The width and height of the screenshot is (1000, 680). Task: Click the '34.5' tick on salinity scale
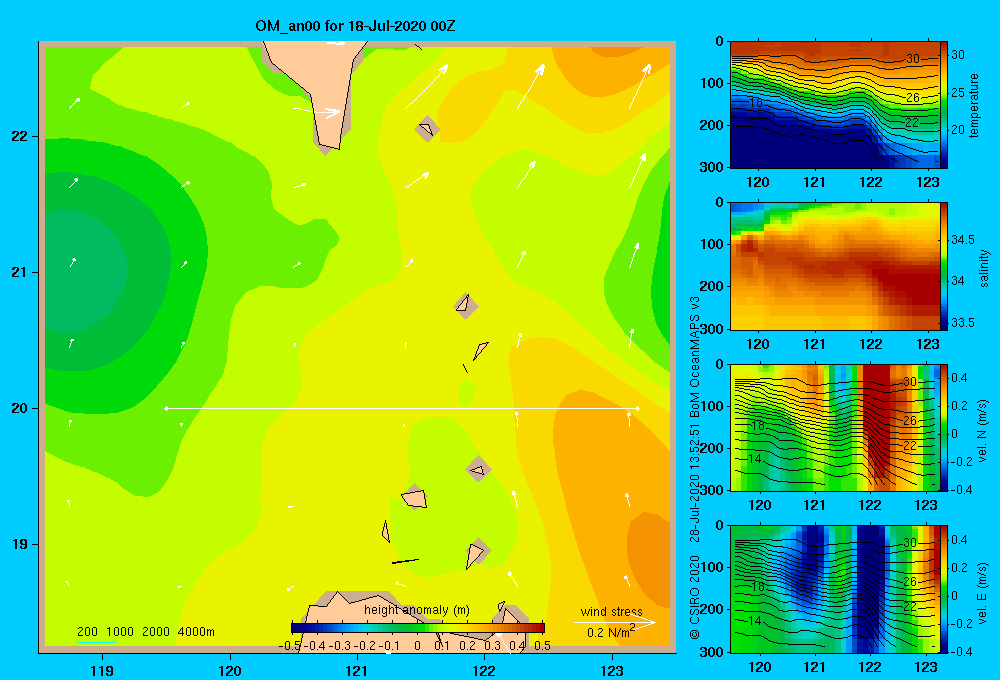963,240
